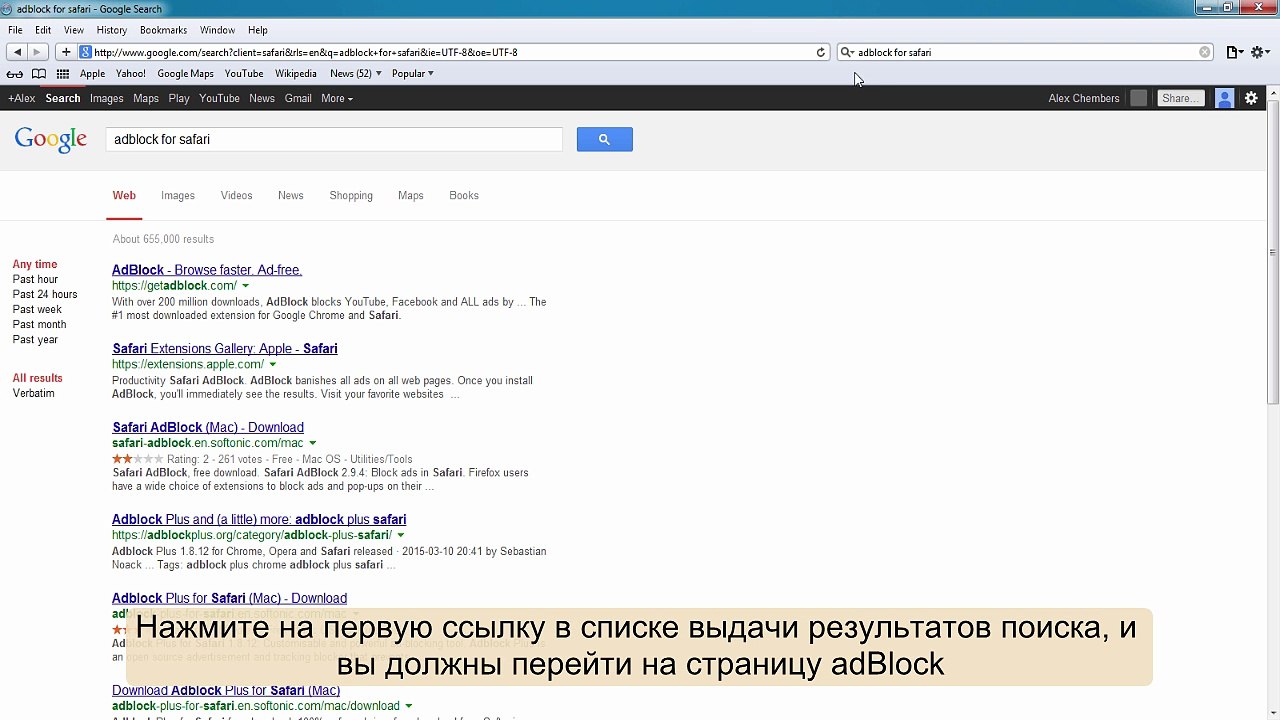Screen dimensions: 1280x720
Task: Open the View menu
Action: tap(74, 30)
